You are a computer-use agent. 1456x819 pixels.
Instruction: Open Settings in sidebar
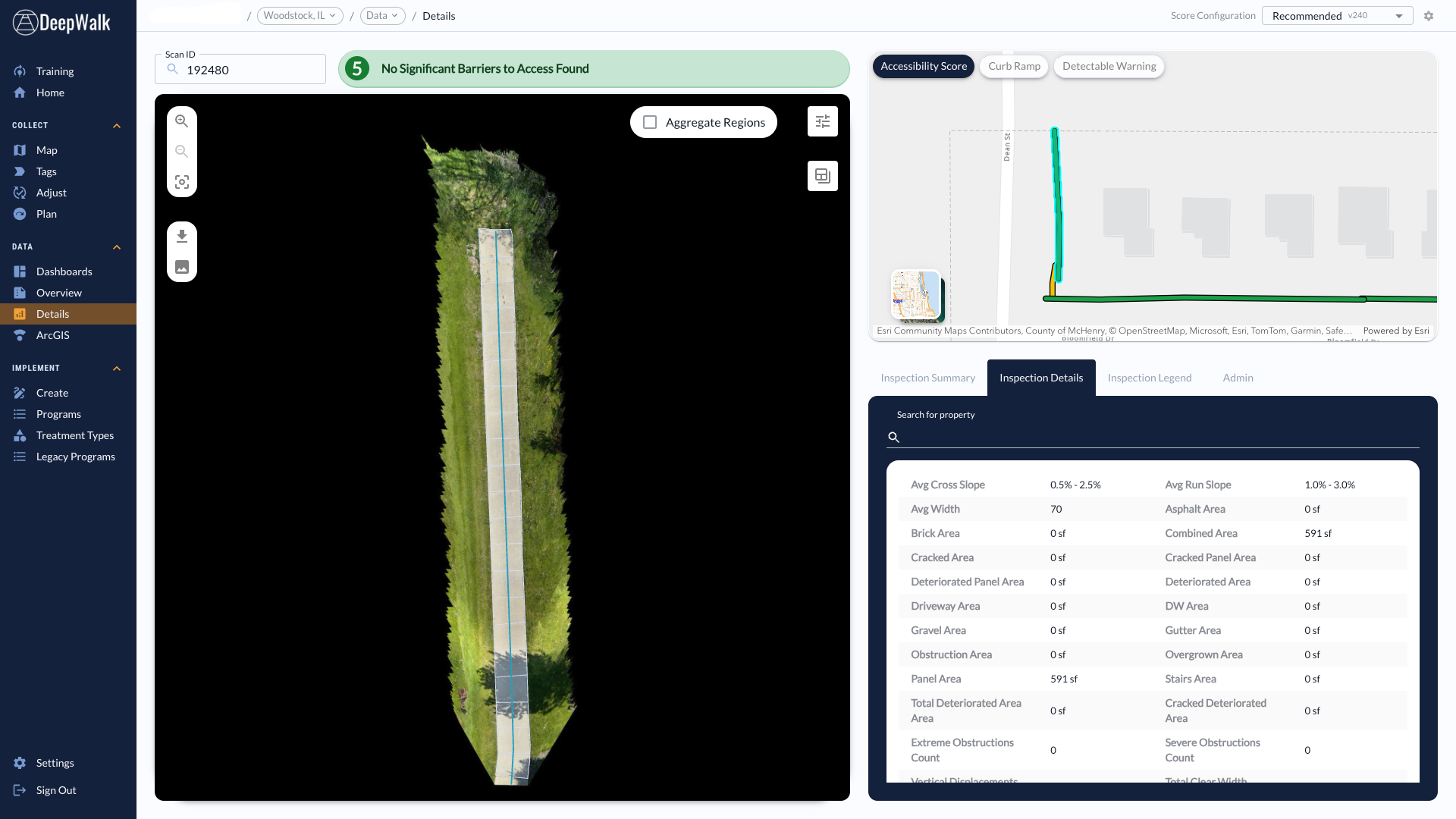pyautogui.click(x=55, y=763)
